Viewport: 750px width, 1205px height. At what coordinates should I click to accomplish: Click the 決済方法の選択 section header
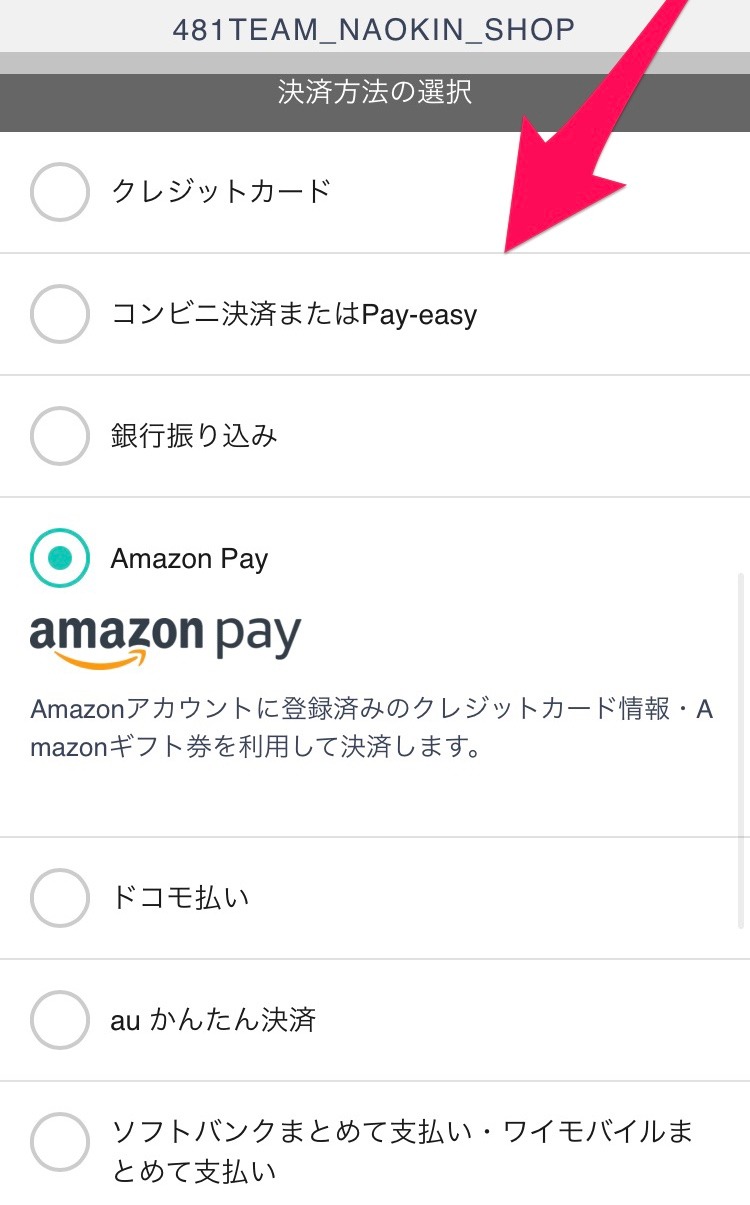coord(375,93)
